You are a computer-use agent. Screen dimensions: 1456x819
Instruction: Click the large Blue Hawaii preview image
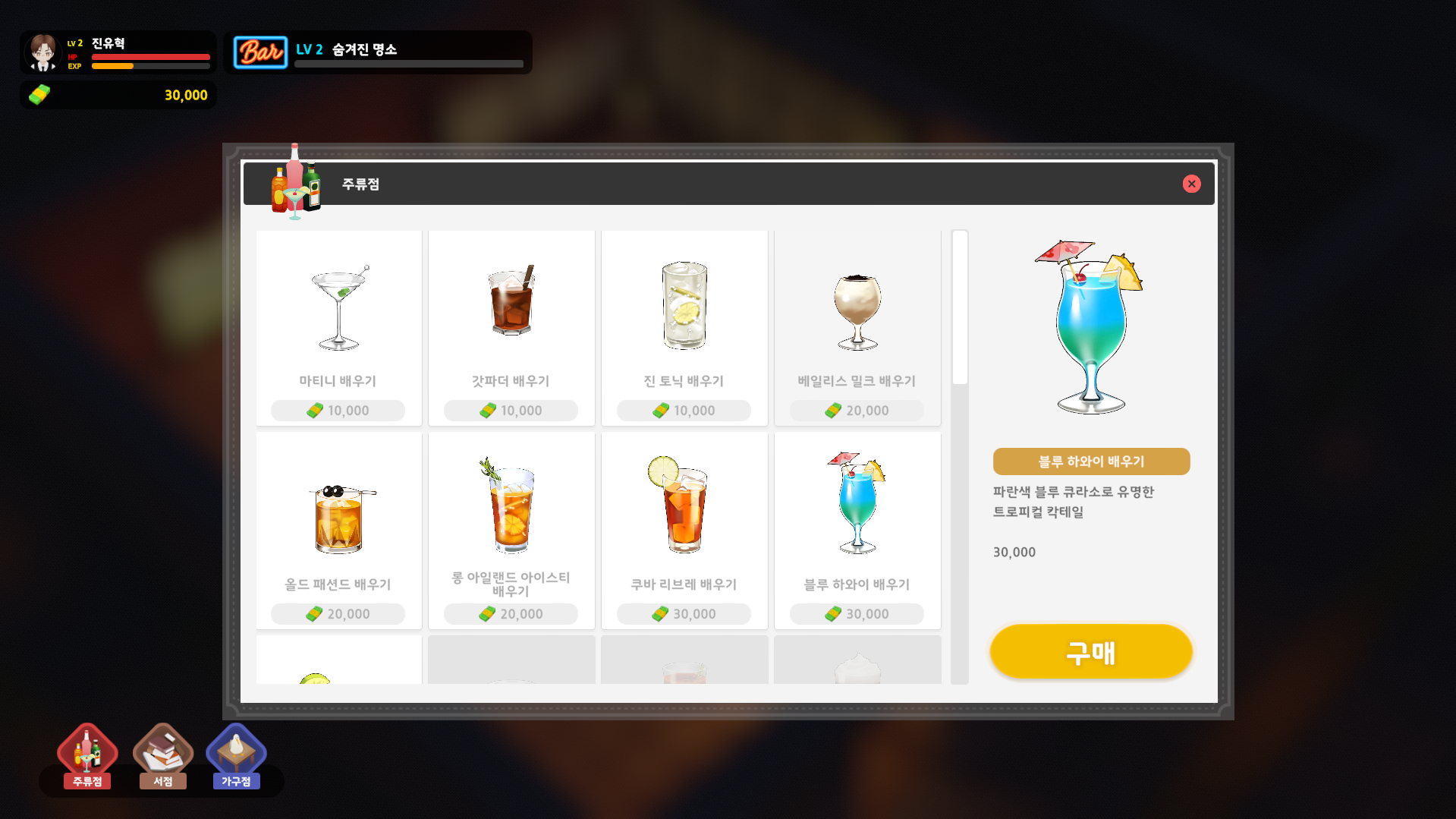1090,327
